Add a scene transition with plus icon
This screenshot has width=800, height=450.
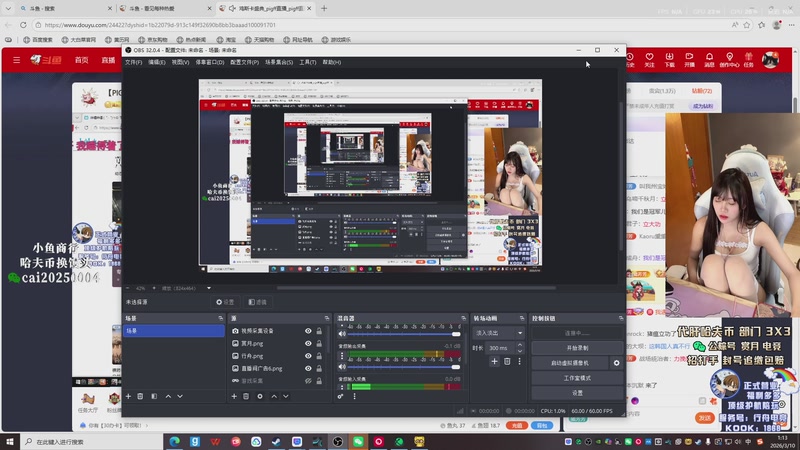pos(494,362)
